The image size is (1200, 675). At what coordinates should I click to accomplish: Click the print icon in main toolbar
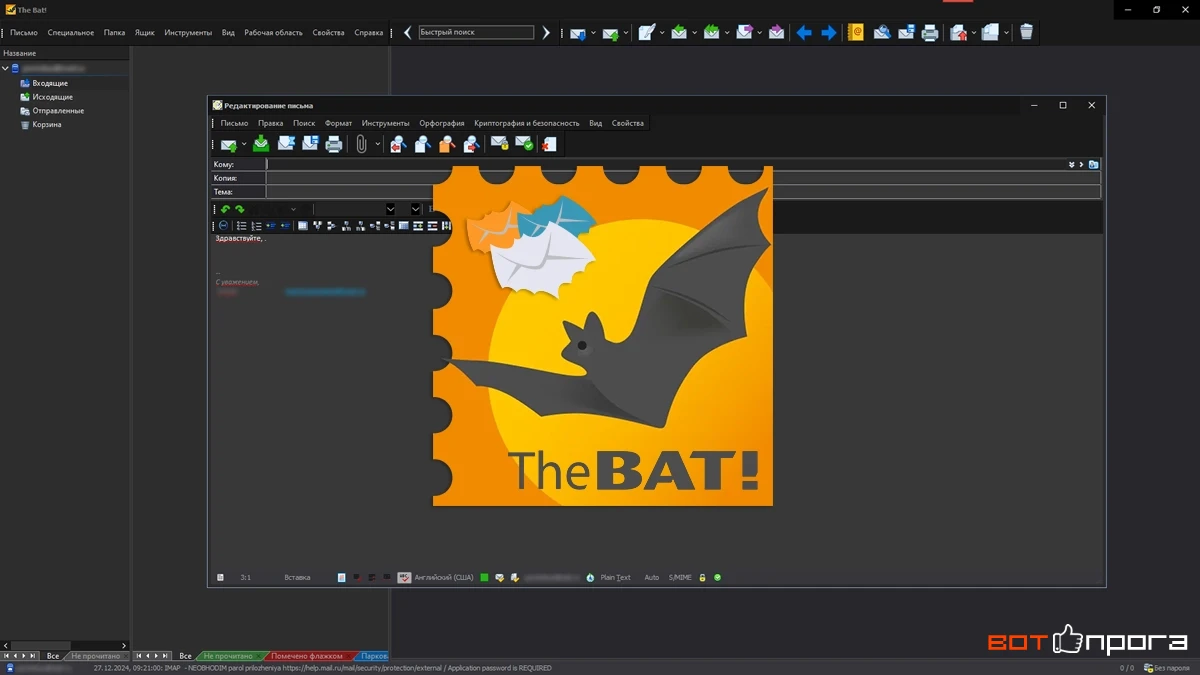(930, 33)
